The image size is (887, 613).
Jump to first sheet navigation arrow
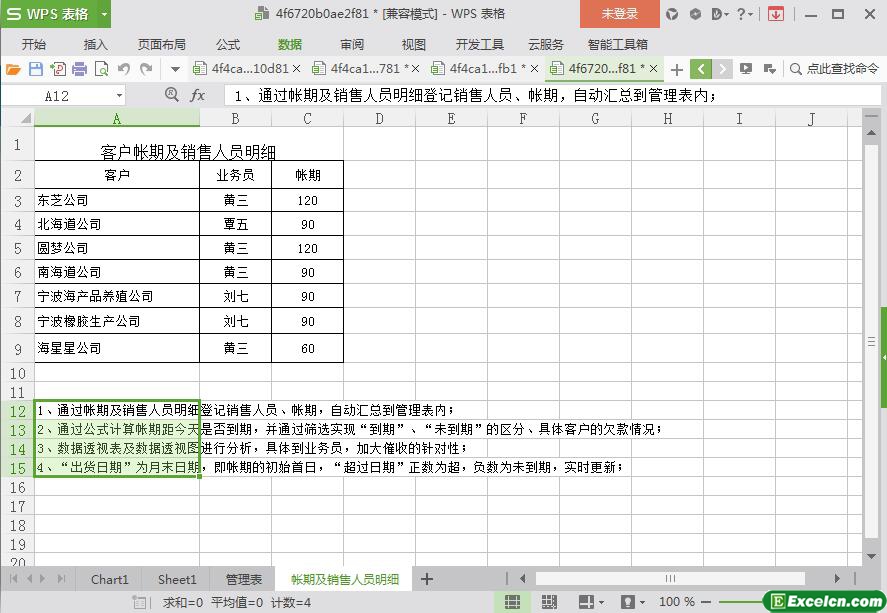coord(14,579)
